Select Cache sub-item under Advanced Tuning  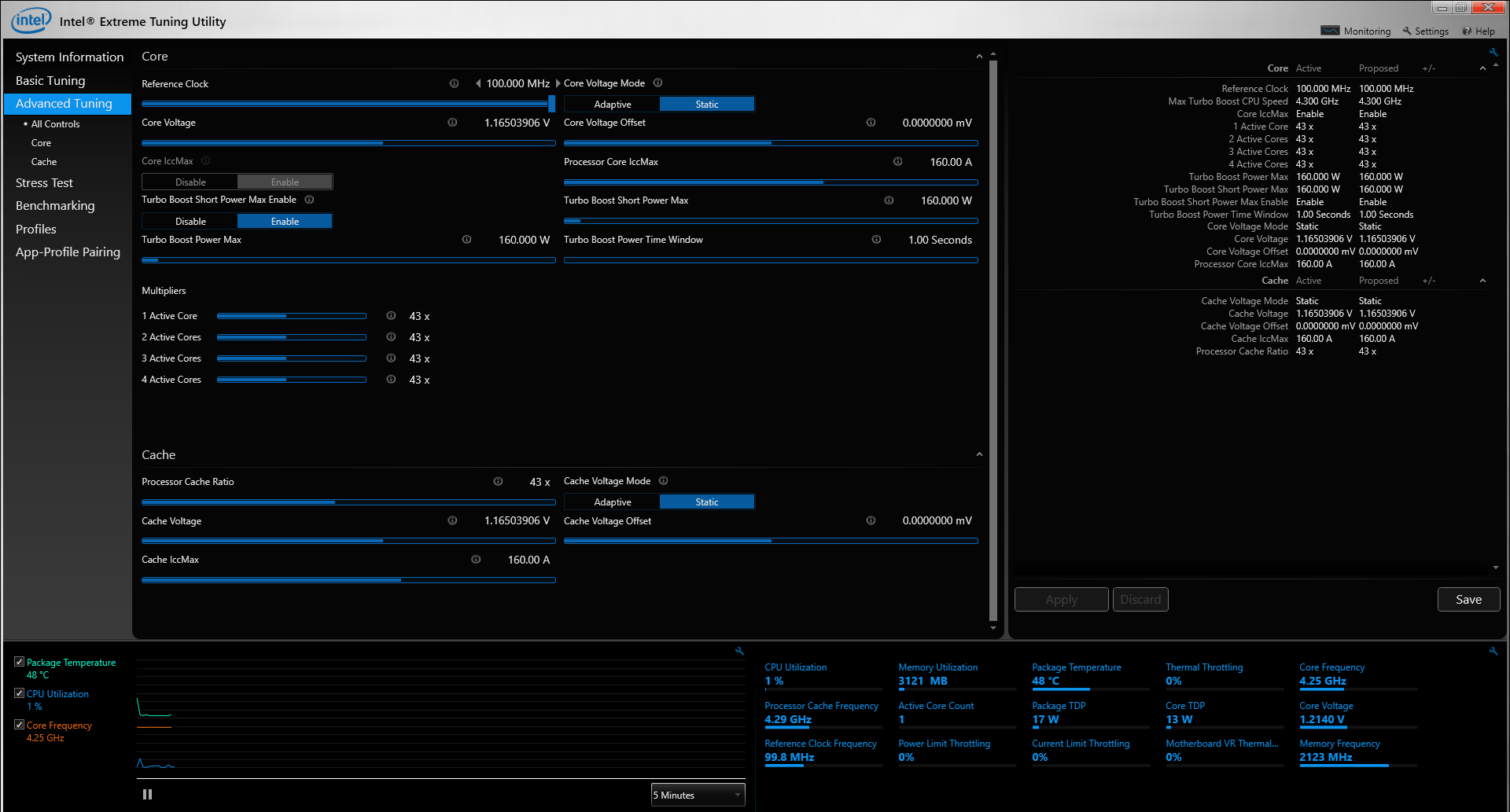(x=44, y=162)
